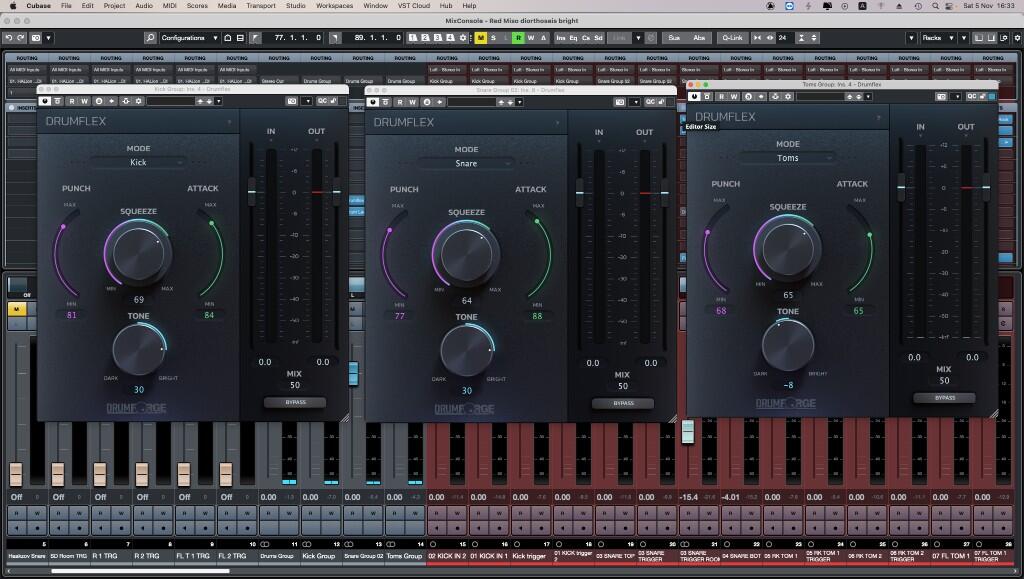
Task: Click the right locator flag icon
Action: click(x=334, y=38)
